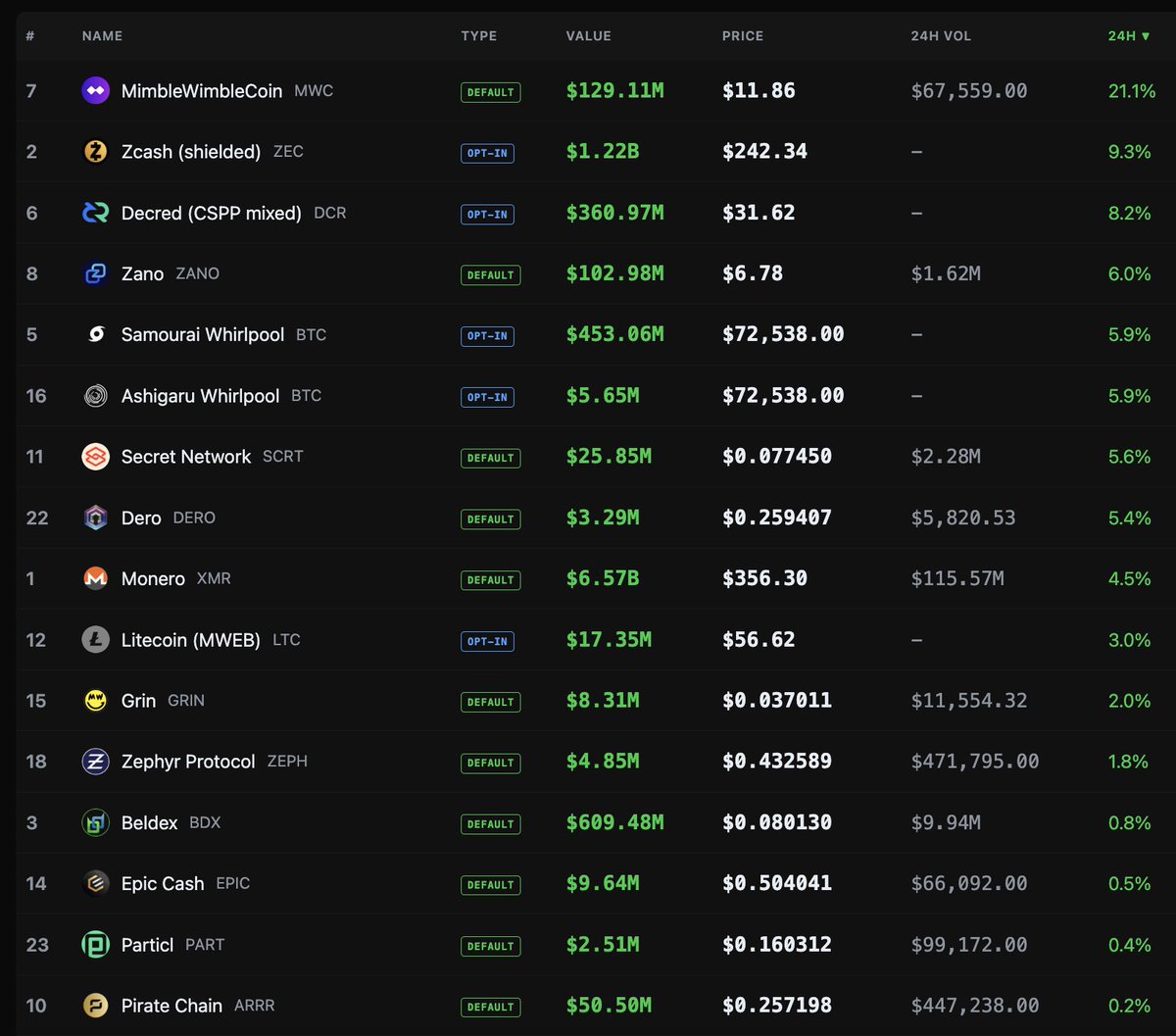Click the ZEC ticker symbol
1176x1036 pixels.
pos(288,152)
